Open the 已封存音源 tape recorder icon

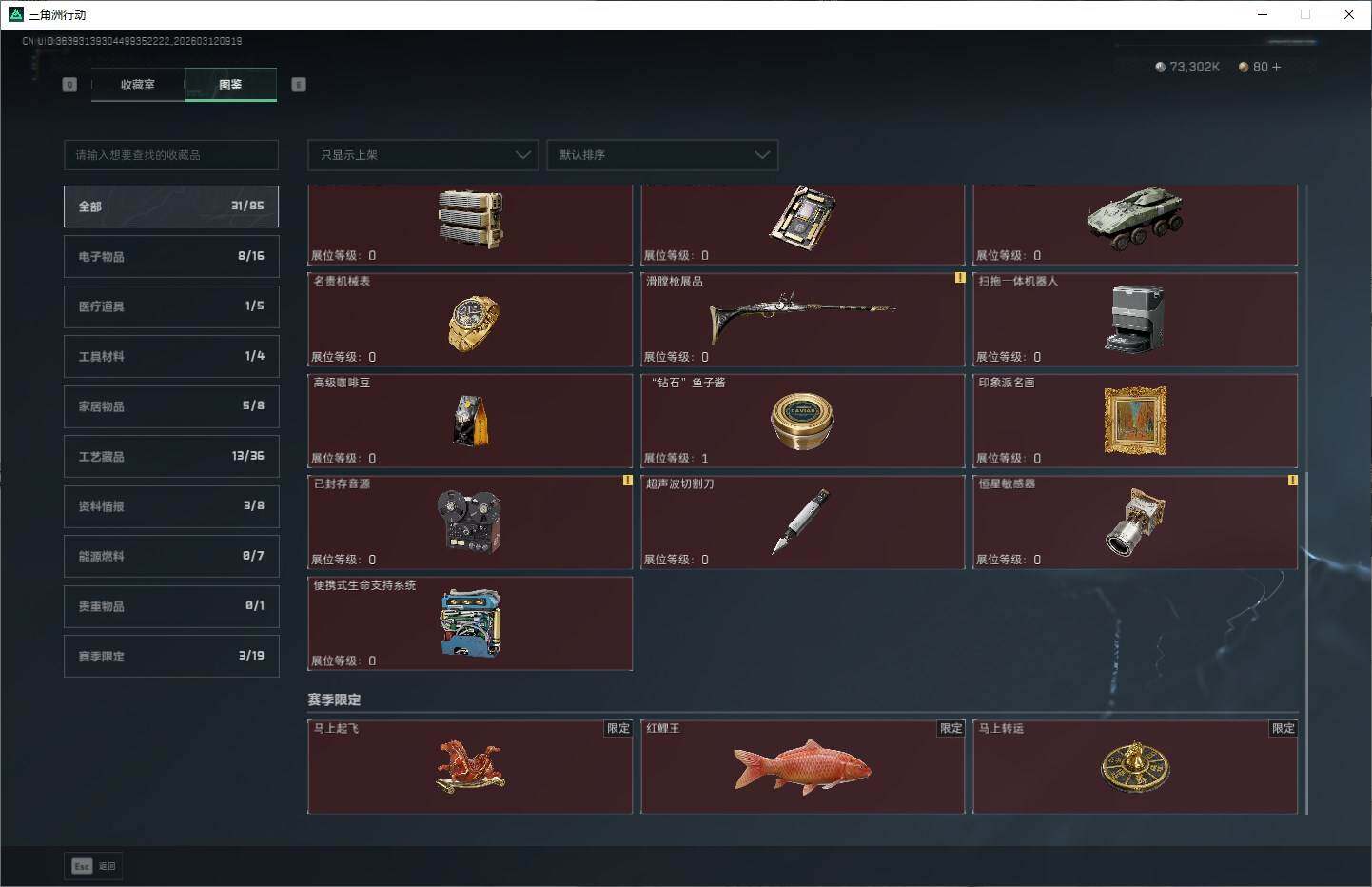pos(469,522)
